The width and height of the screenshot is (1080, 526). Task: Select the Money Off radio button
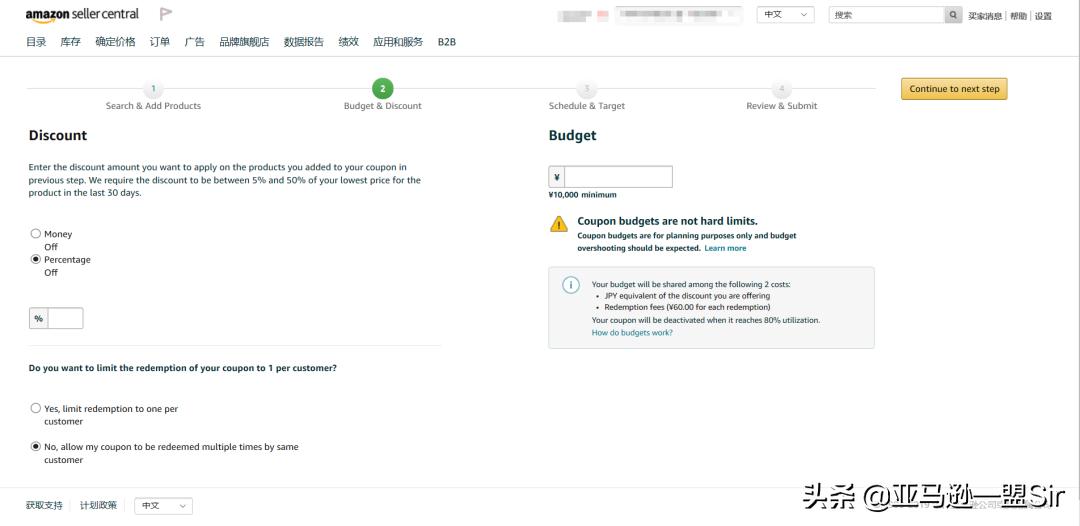[x=36, y=233]
